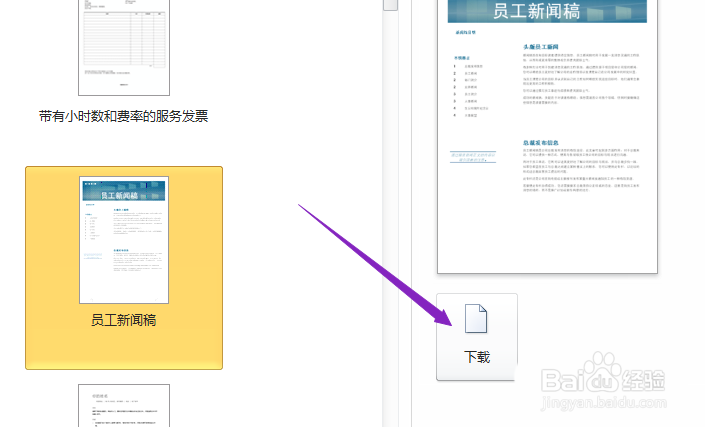Select the 员工新闻稿 template thumbnail
Viewport: 705px width, 427px height.
124,240
